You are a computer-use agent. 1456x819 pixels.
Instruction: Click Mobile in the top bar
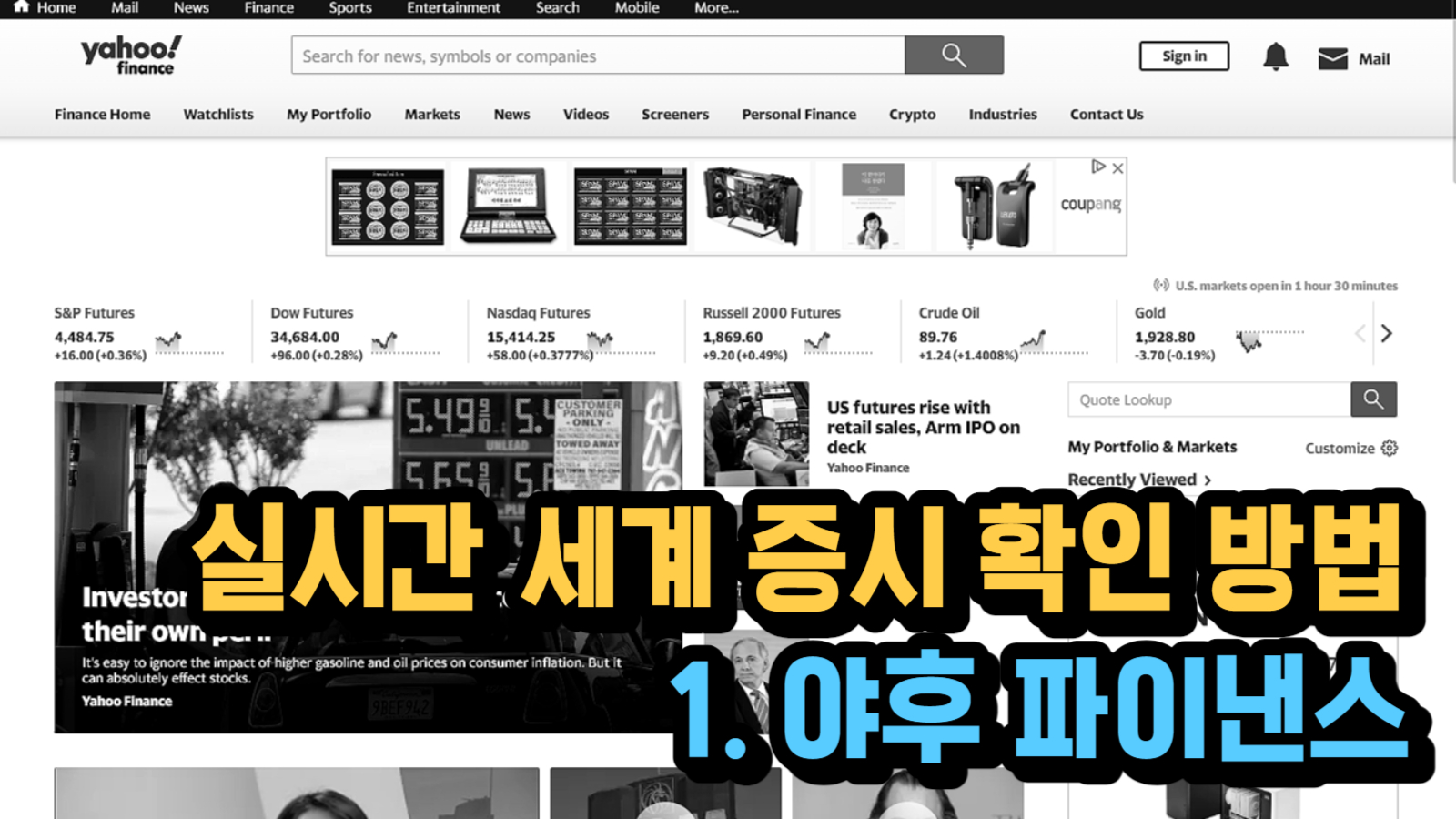click(x=637, y=7)
